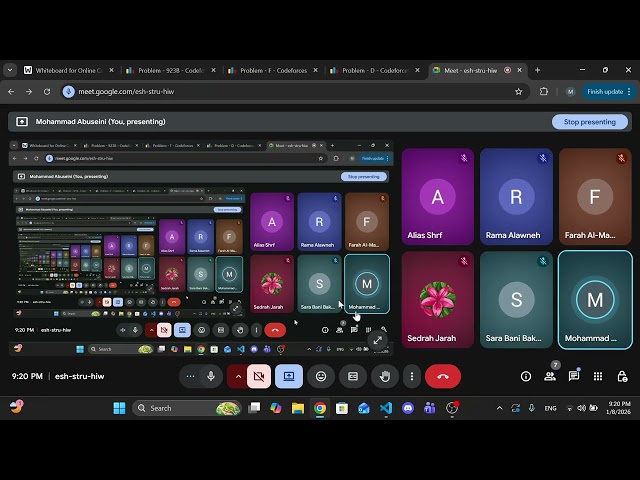Expand video settings arrow beside camera
640x480 pixels.
point(238,376)
